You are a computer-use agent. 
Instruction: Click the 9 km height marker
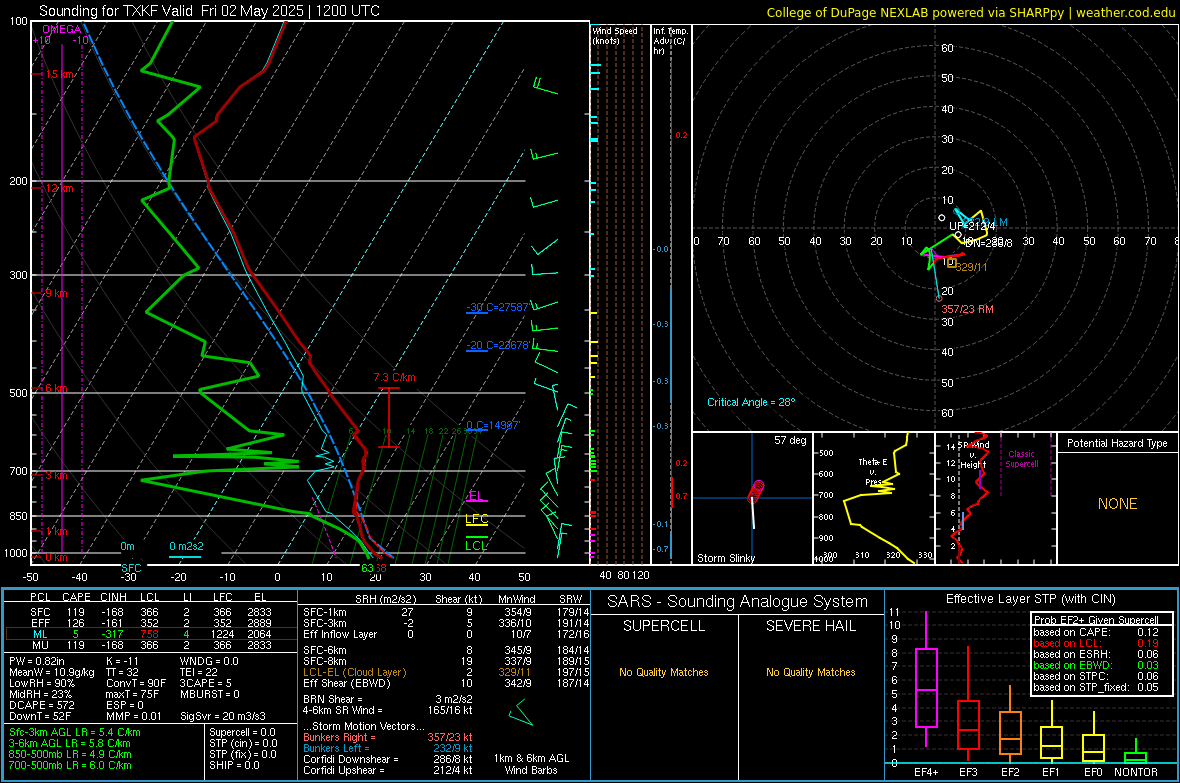pos(56,293)
